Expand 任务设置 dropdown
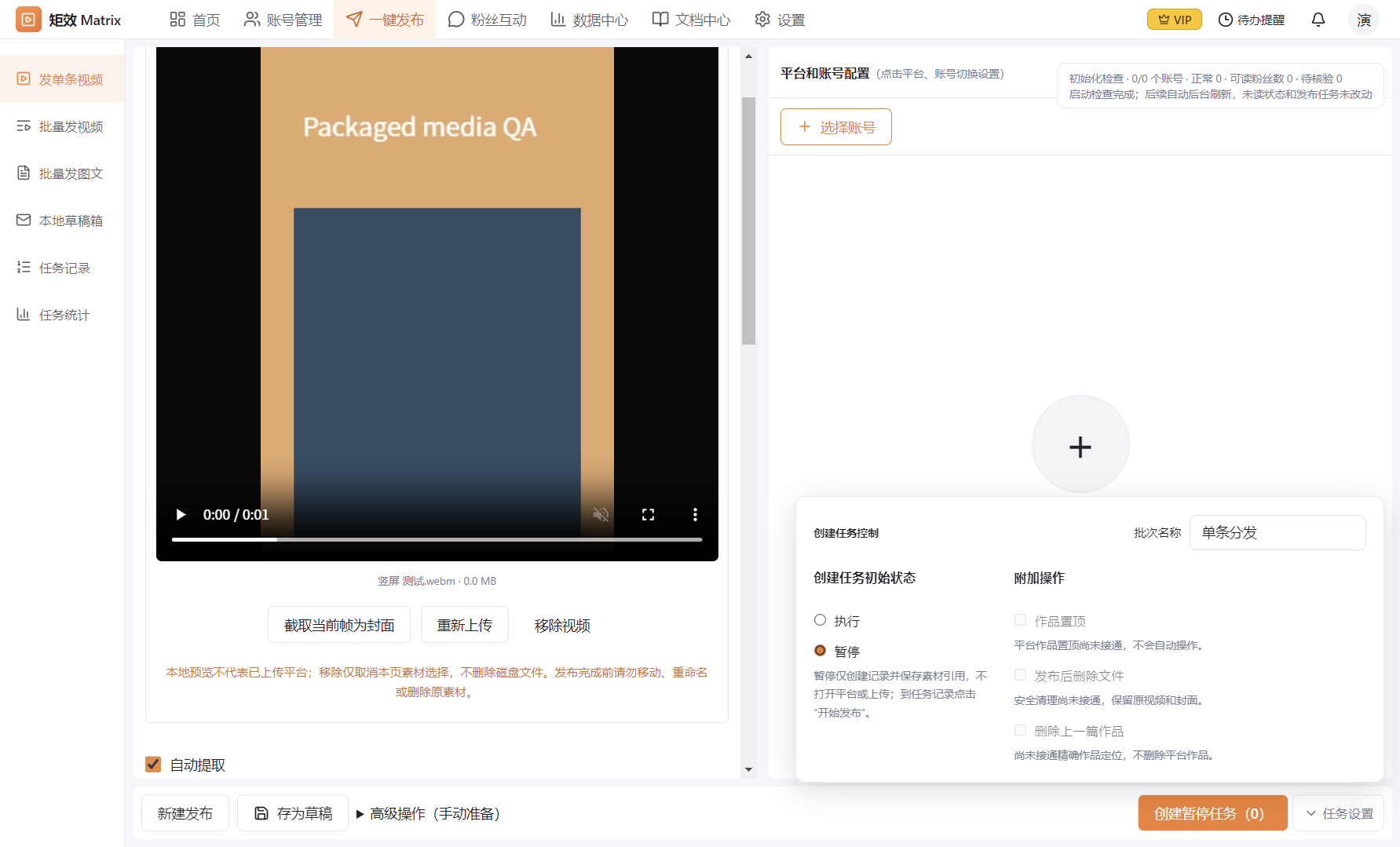 (x=1339, y=813)
